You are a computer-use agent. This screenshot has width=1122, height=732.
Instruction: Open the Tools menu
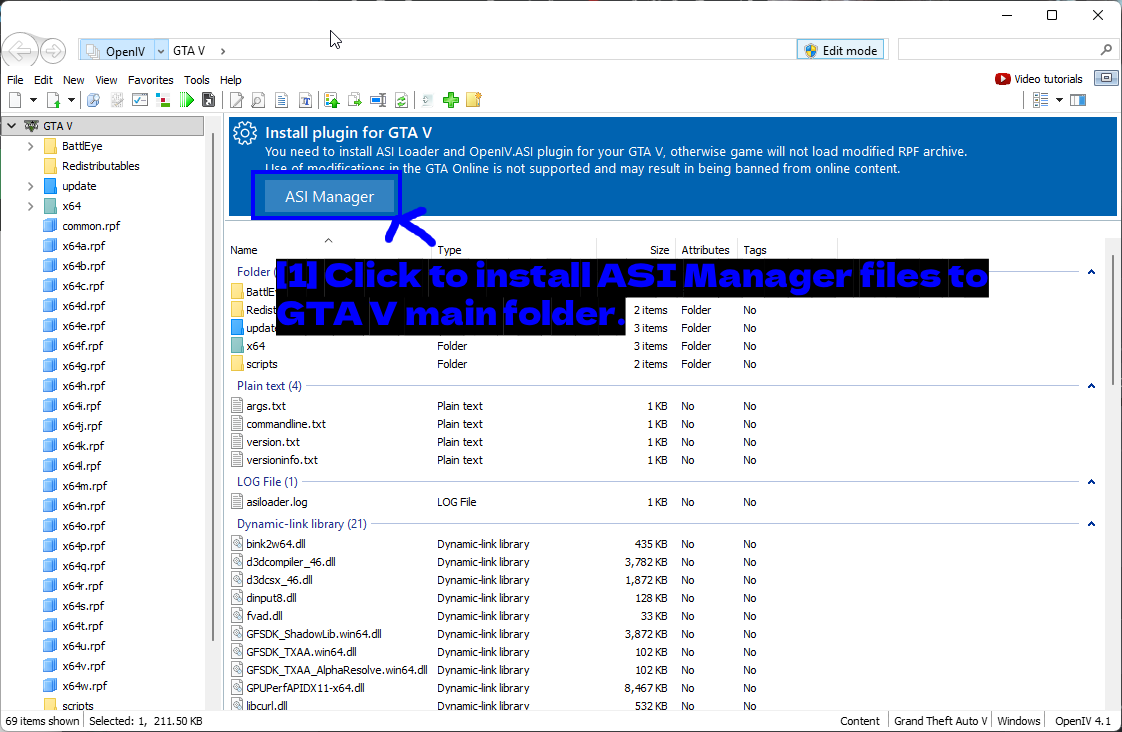(196, 80)
